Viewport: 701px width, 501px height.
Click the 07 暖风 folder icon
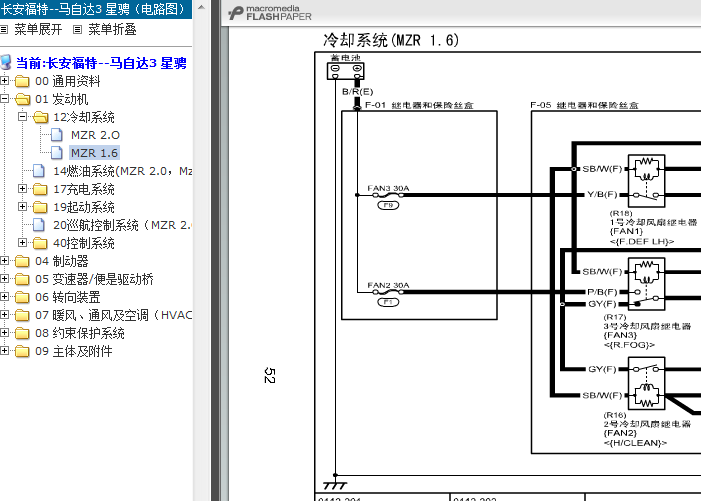(22, 316)
